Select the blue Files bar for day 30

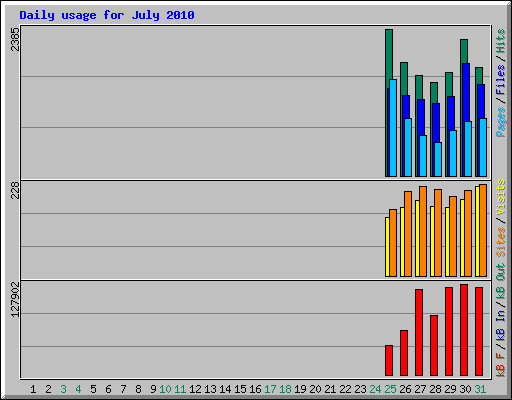click(466, 92)
